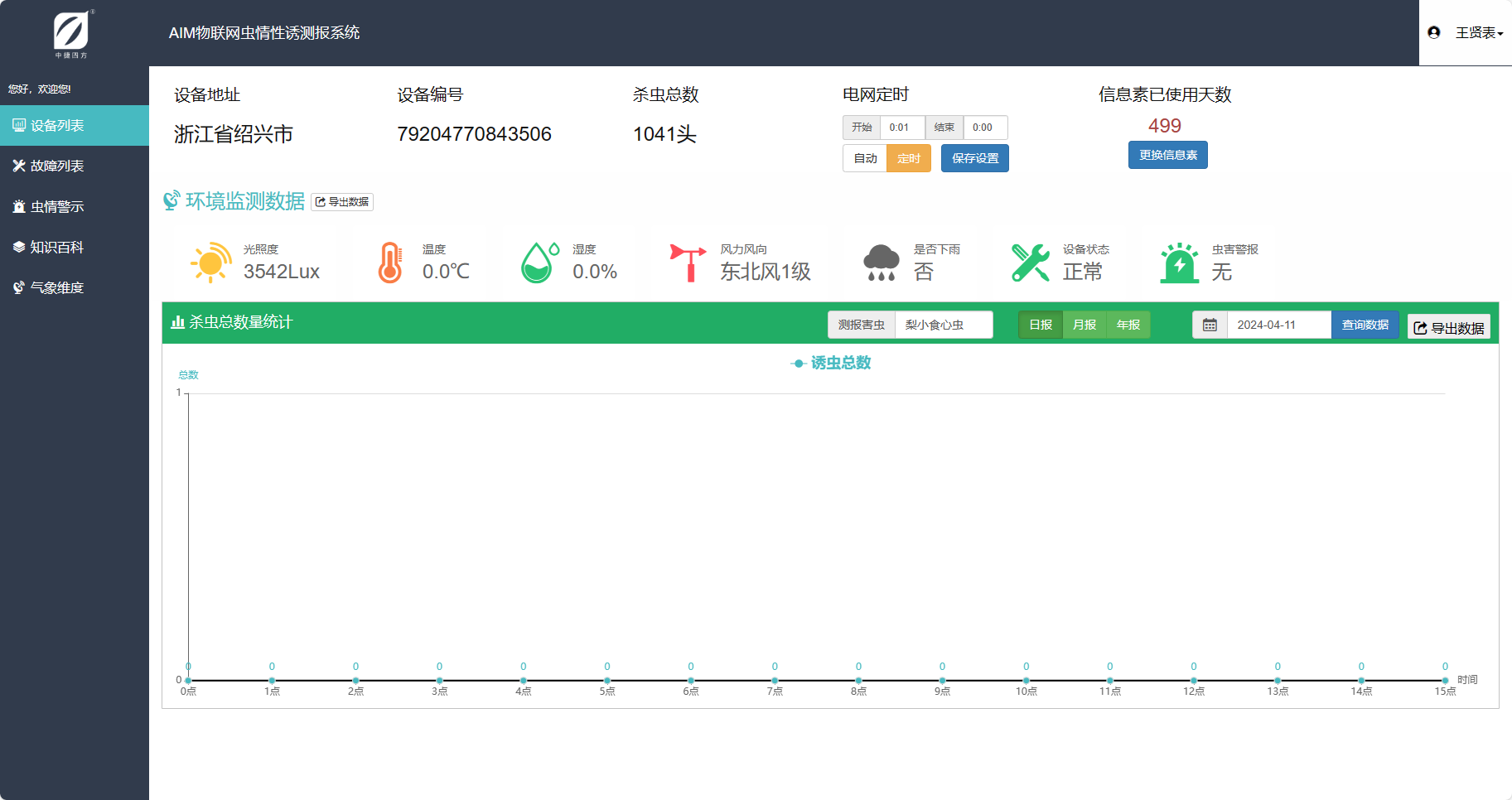Viewport: 1512px width, 800px height.
Task: Click the wind vane 风力风向 icon
Action: coord(688,263)
